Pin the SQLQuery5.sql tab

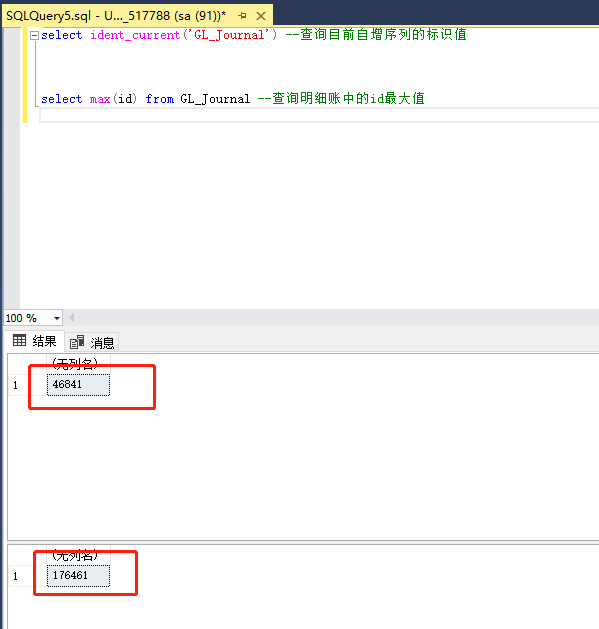pos(242,16)
